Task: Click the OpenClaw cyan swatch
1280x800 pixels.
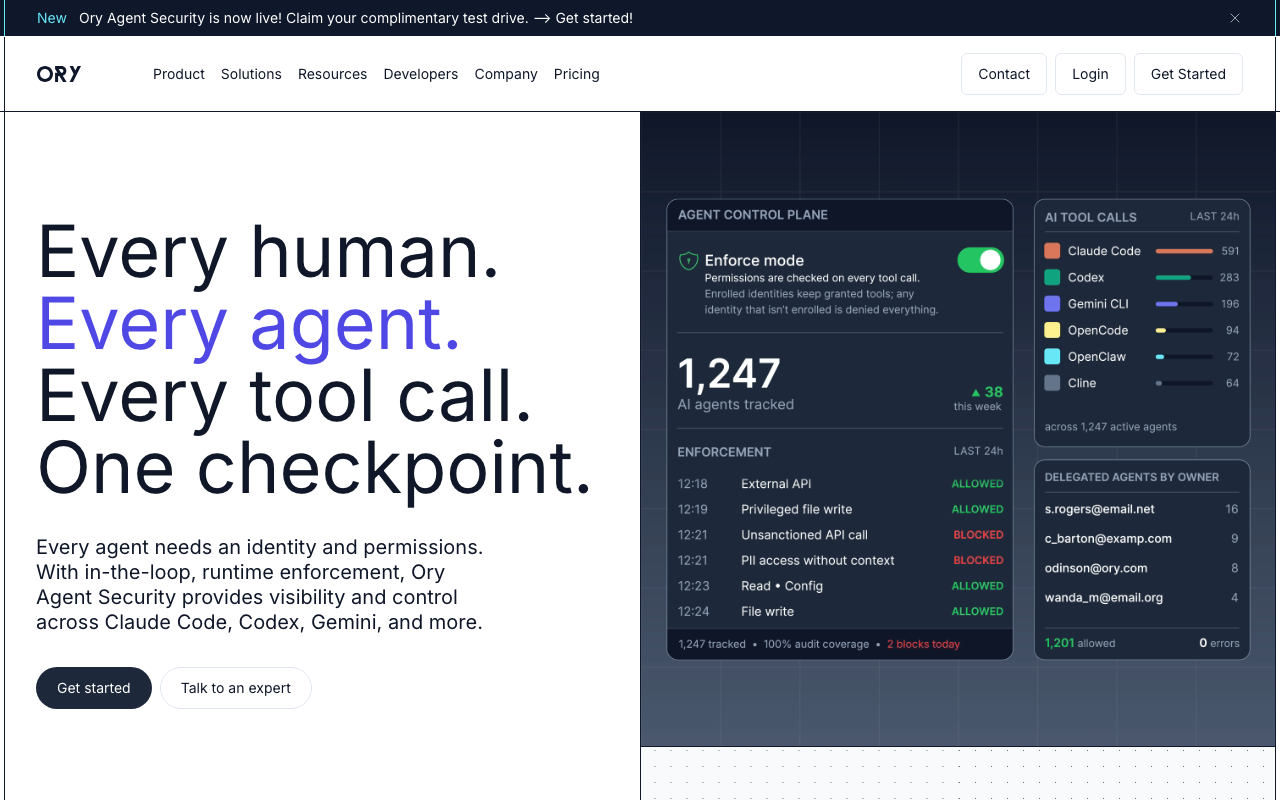Action: tap(1052, 357)
